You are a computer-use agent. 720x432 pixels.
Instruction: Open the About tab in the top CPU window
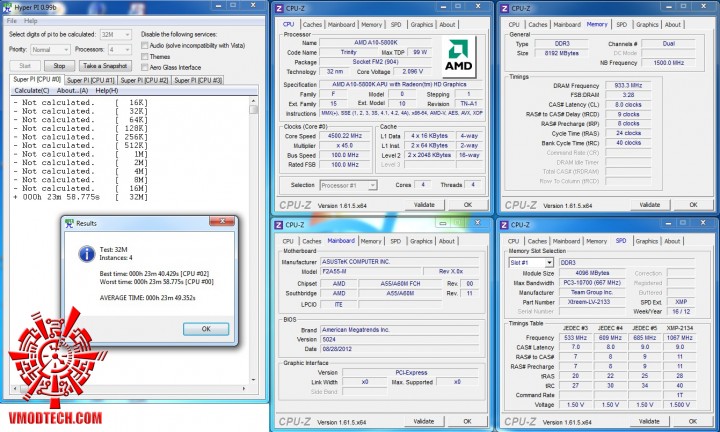(447, 25)
